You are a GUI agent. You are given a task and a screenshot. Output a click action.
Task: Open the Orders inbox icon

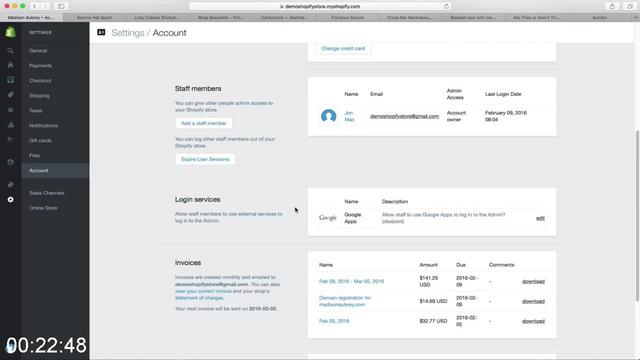point(10,80)
